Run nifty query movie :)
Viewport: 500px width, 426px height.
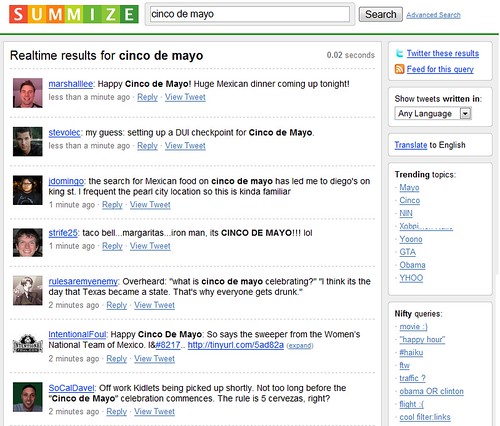413,327
